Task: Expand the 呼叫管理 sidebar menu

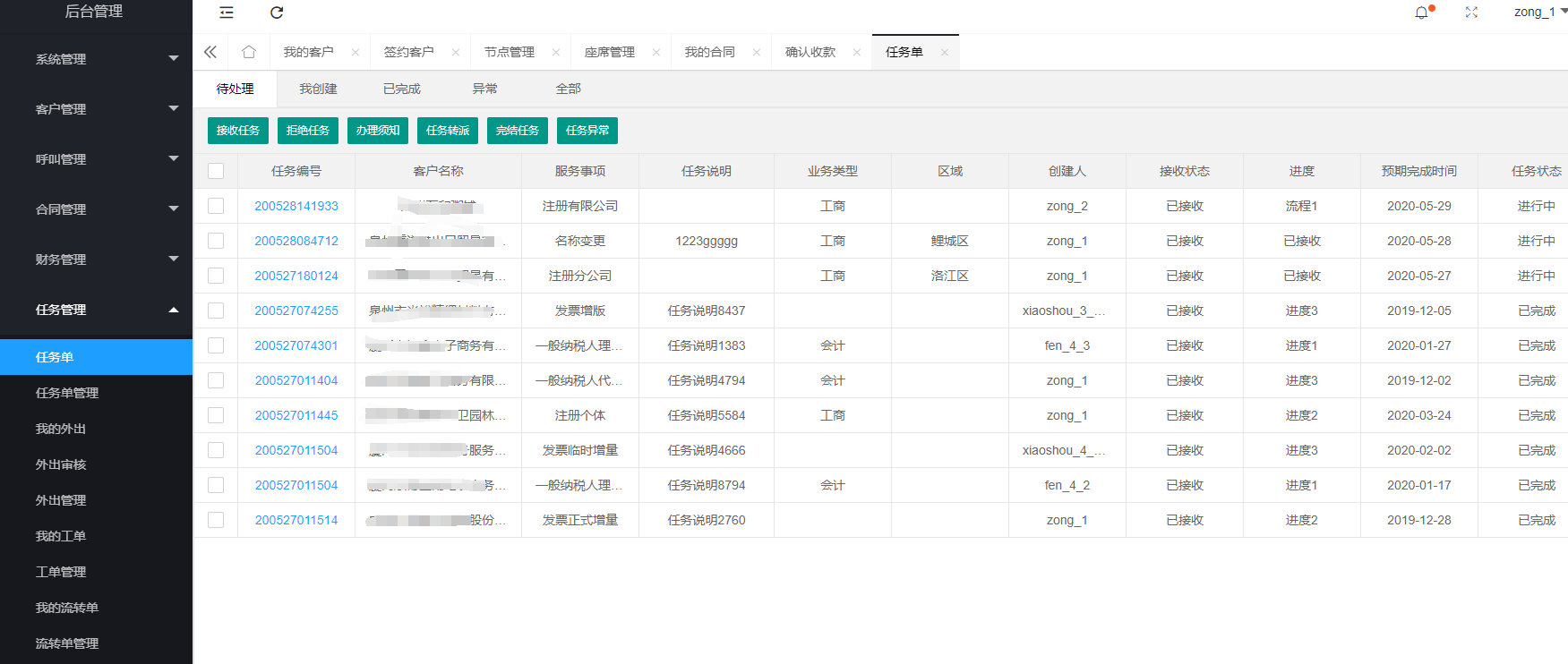Action: (x=96, y=159)
